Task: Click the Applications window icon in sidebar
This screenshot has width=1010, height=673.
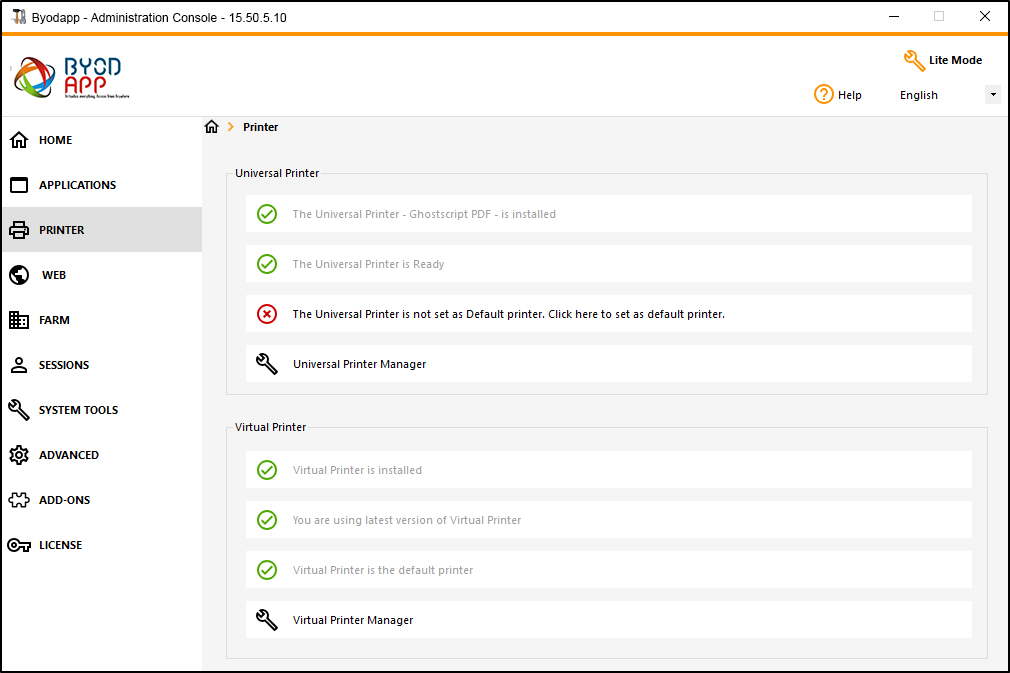Action: [19, 185]
